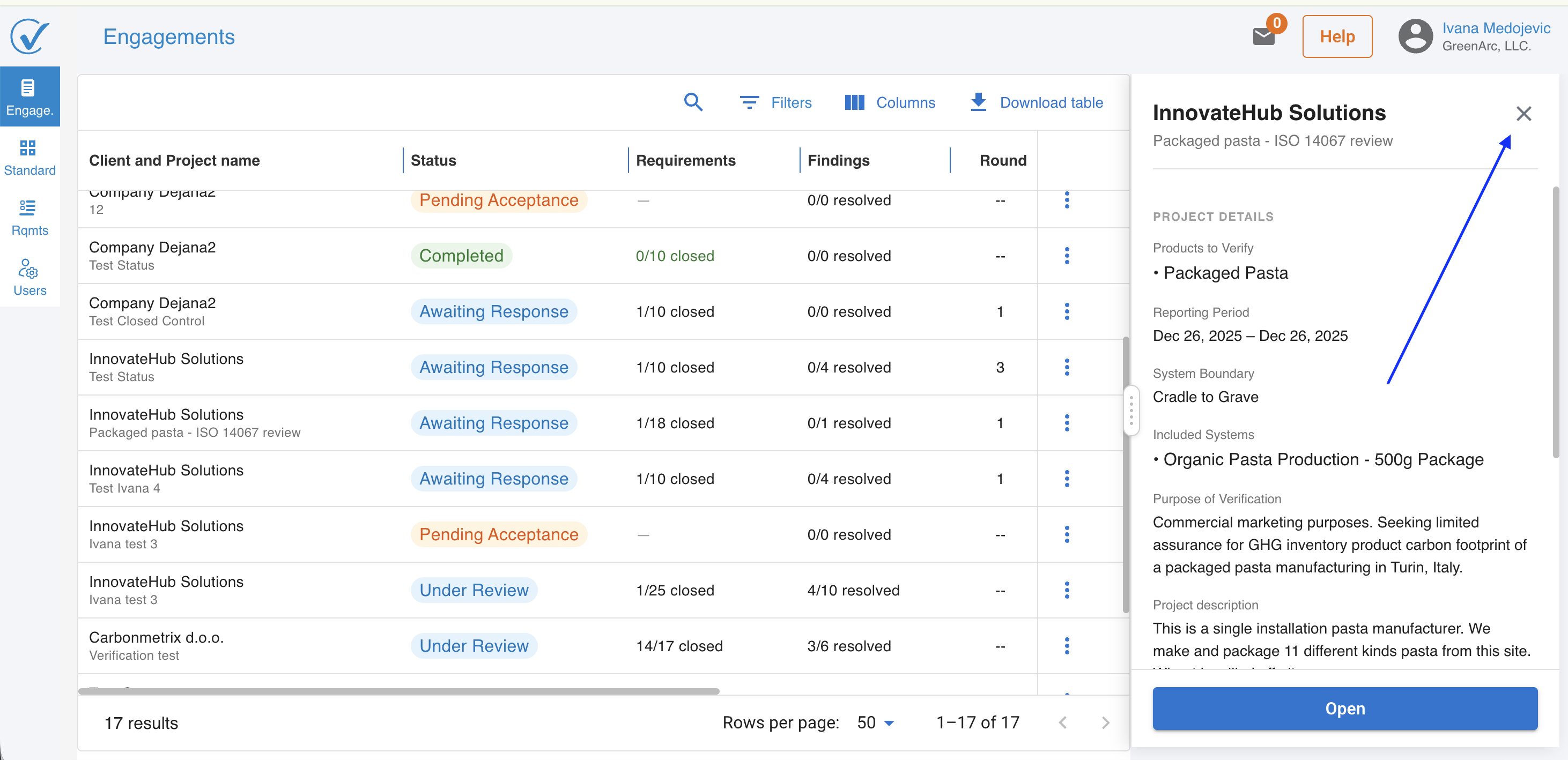
Task: Go to the next page arrow
Action: (1105, 722)
